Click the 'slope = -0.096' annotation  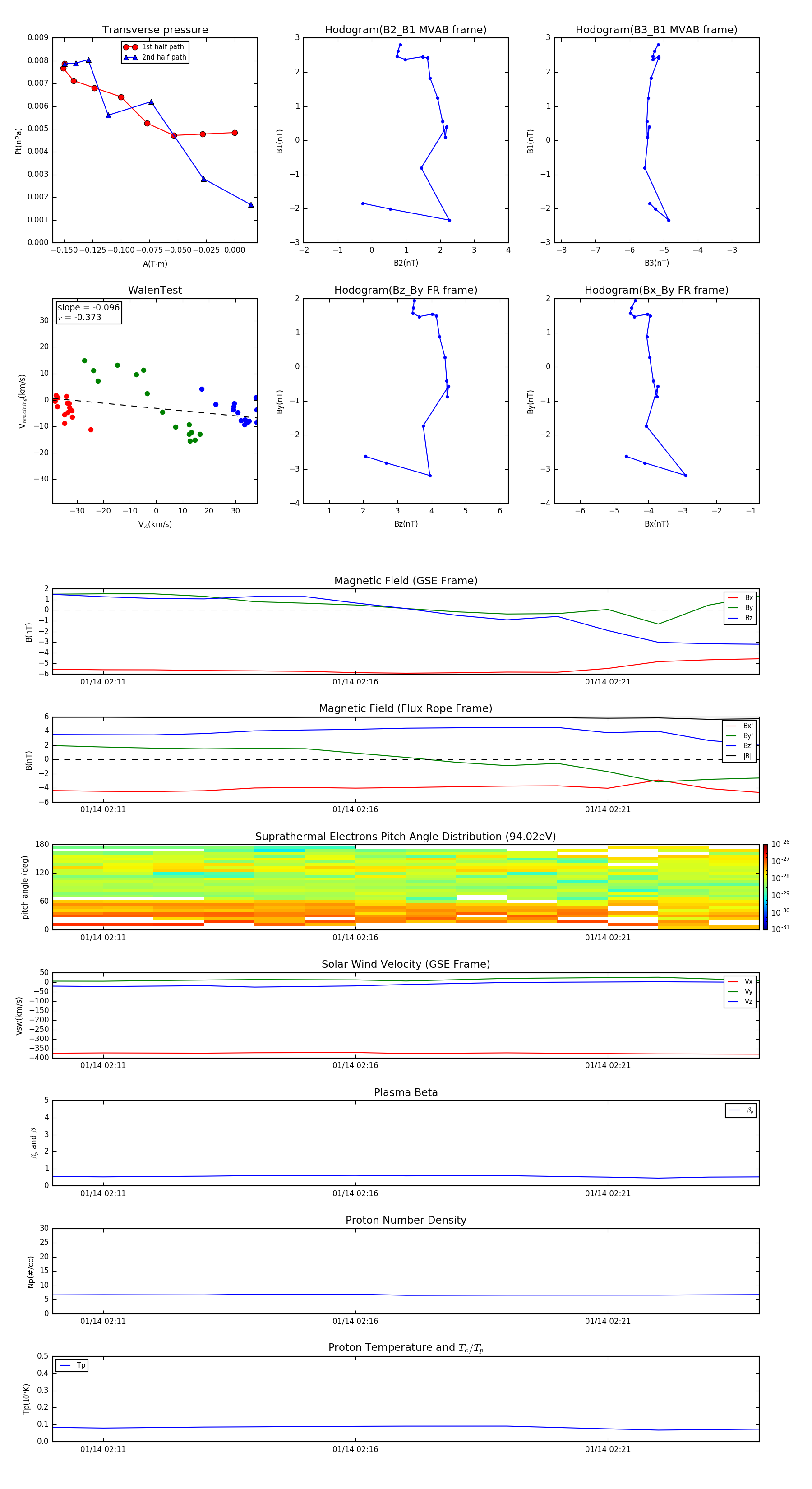pyautogui.click(x=88, y=308)
